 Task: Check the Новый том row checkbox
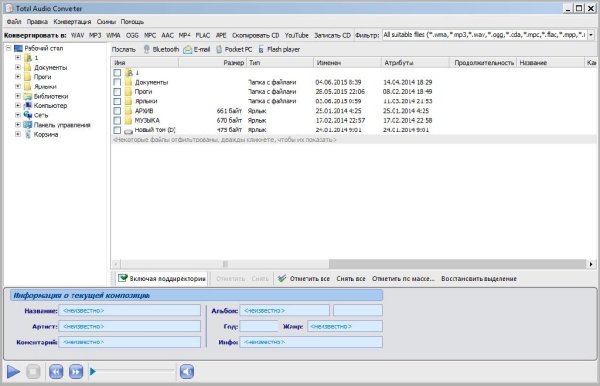click(x=117, y=130)
